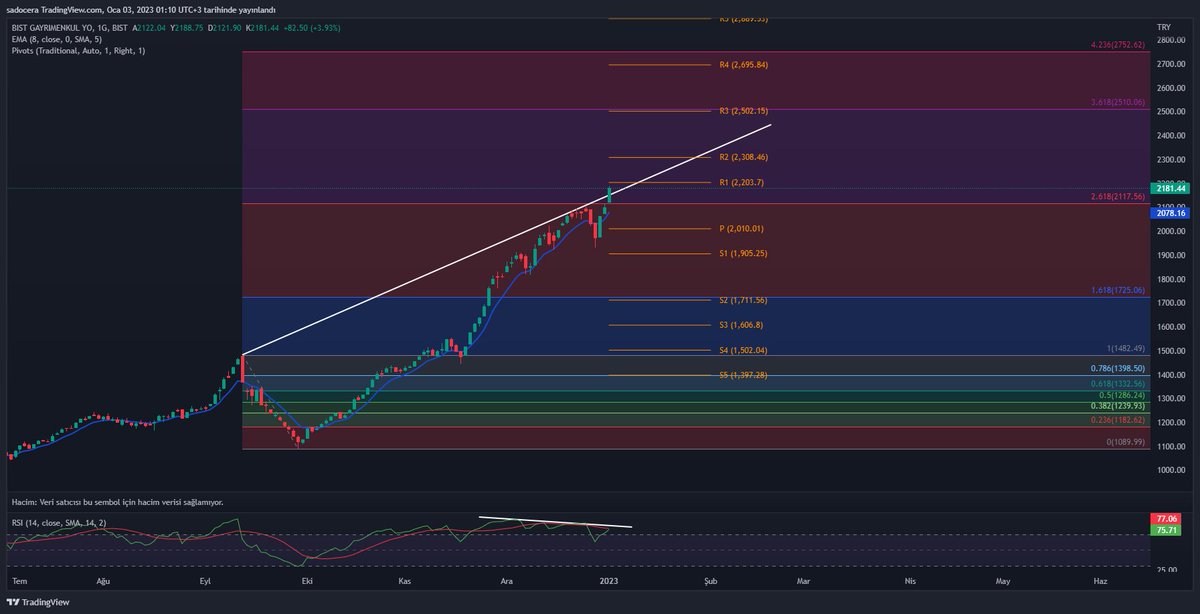1200x614 pixels.
Task: Click the green 2181.44 last price tag
Action: [x=1170, y=188]
